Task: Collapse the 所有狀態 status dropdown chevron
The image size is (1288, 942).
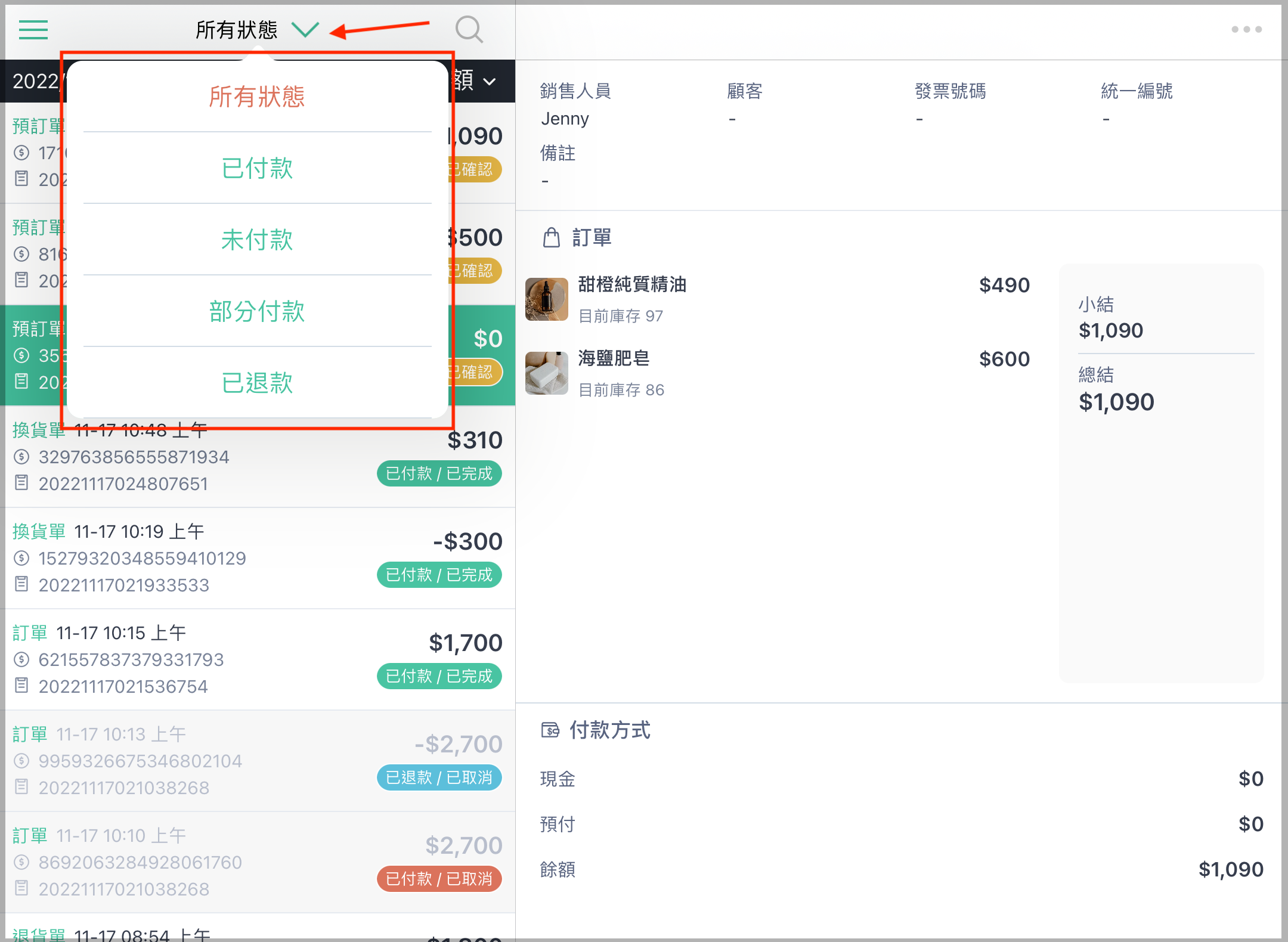Action: point(305,29)
